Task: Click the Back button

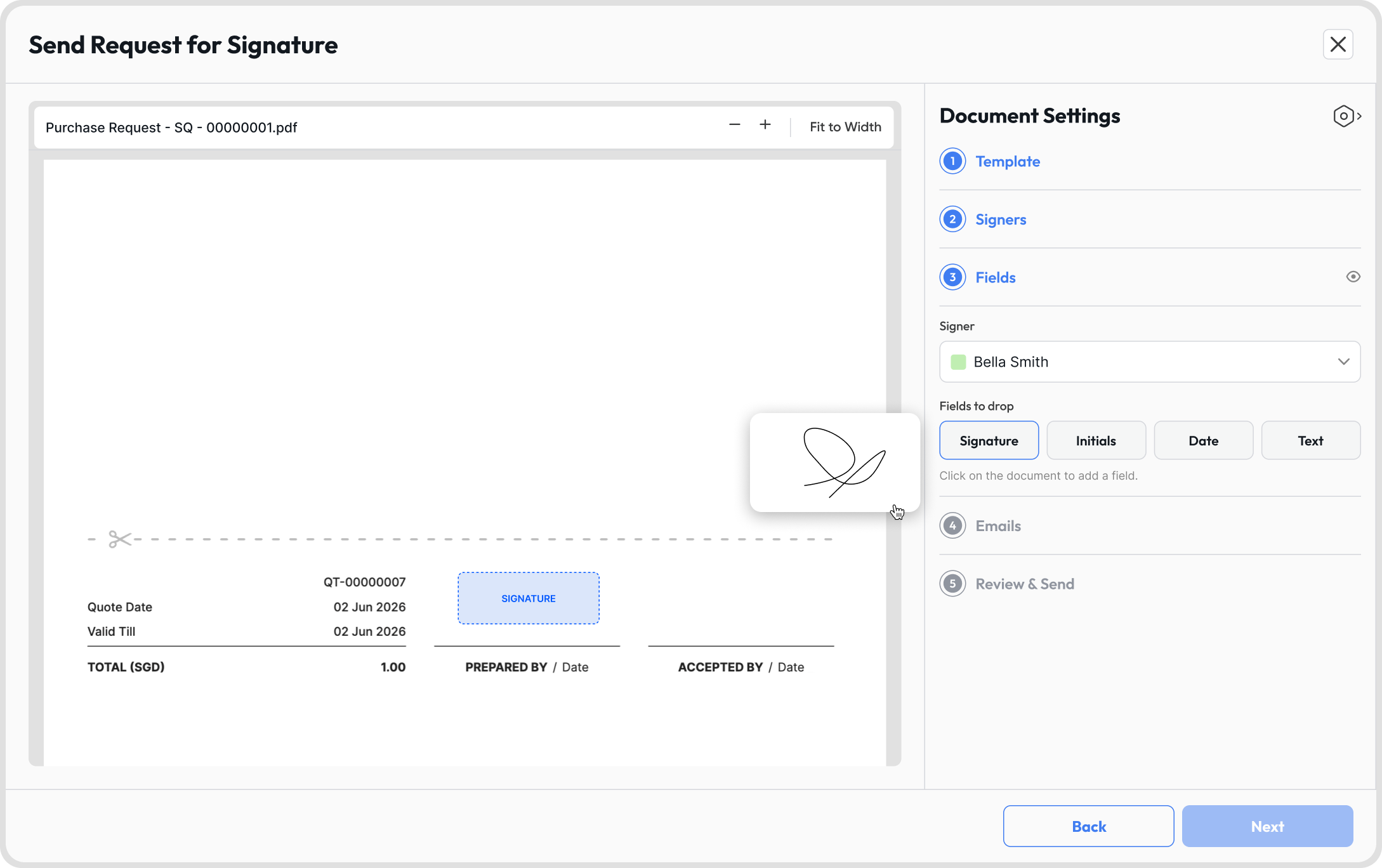Action: (1088, 826)
